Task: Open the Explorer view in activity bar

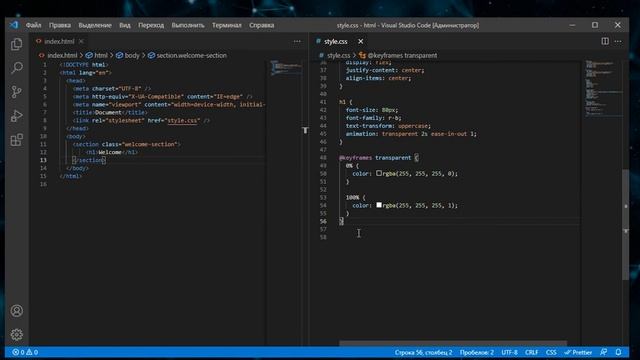Action: tap(17, 44)
